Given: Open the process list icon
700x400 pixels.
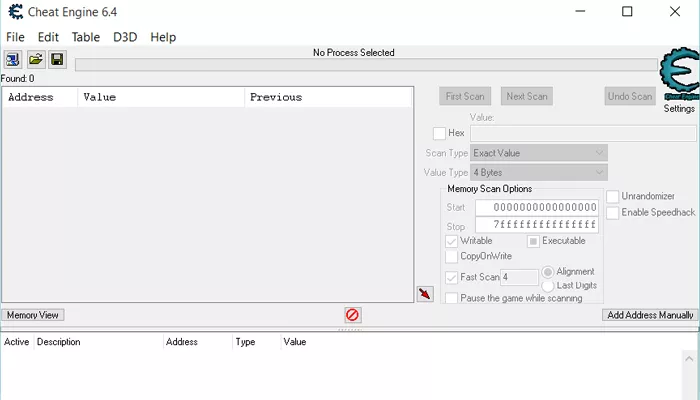Looking at the screenshot, I should tap(12, 59).
